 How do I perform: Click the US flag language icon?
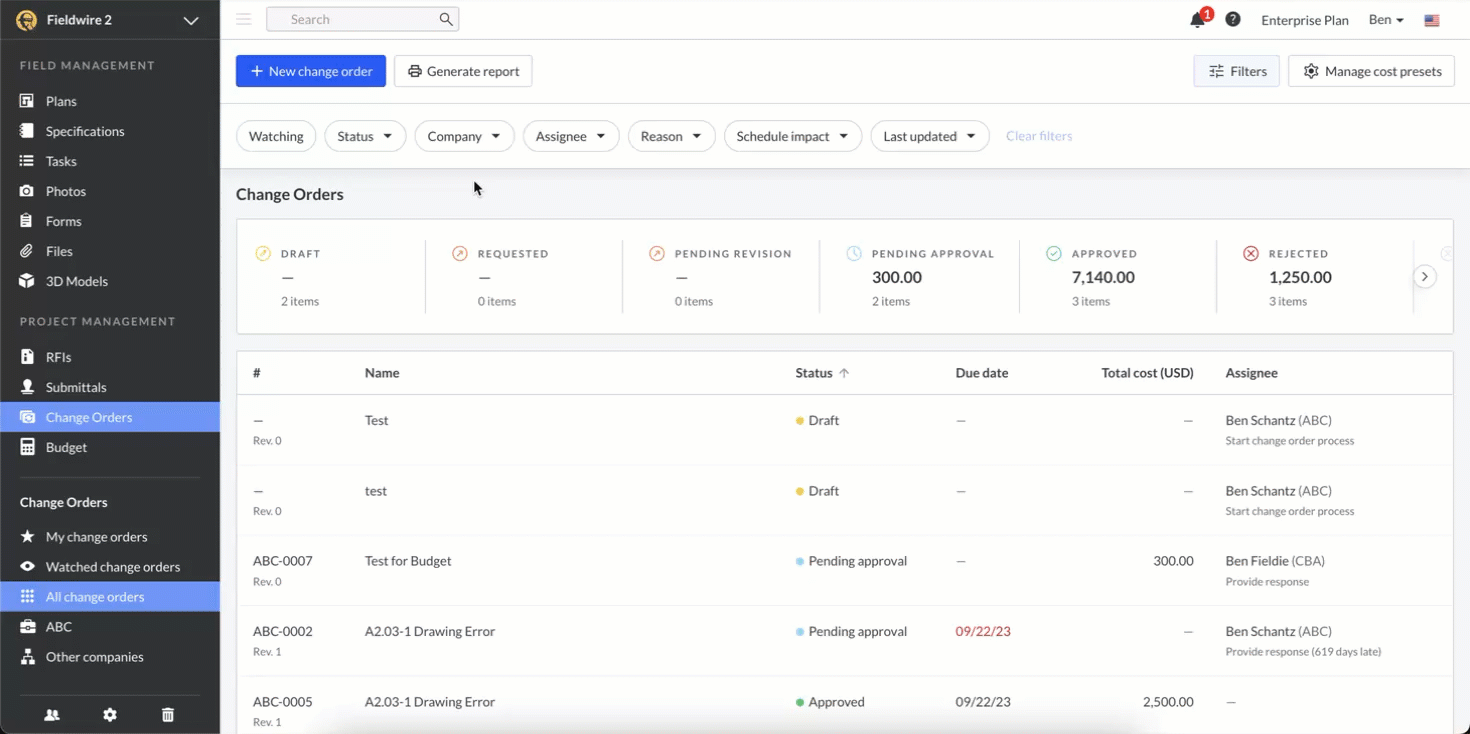tap(1432, 20)
